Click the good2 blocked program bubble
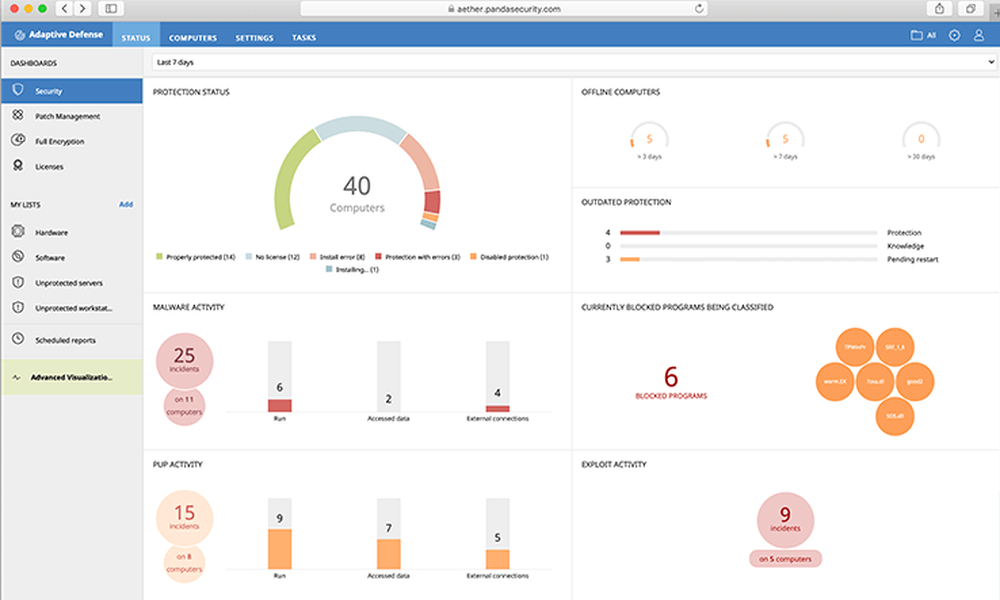 click(915, 381)
